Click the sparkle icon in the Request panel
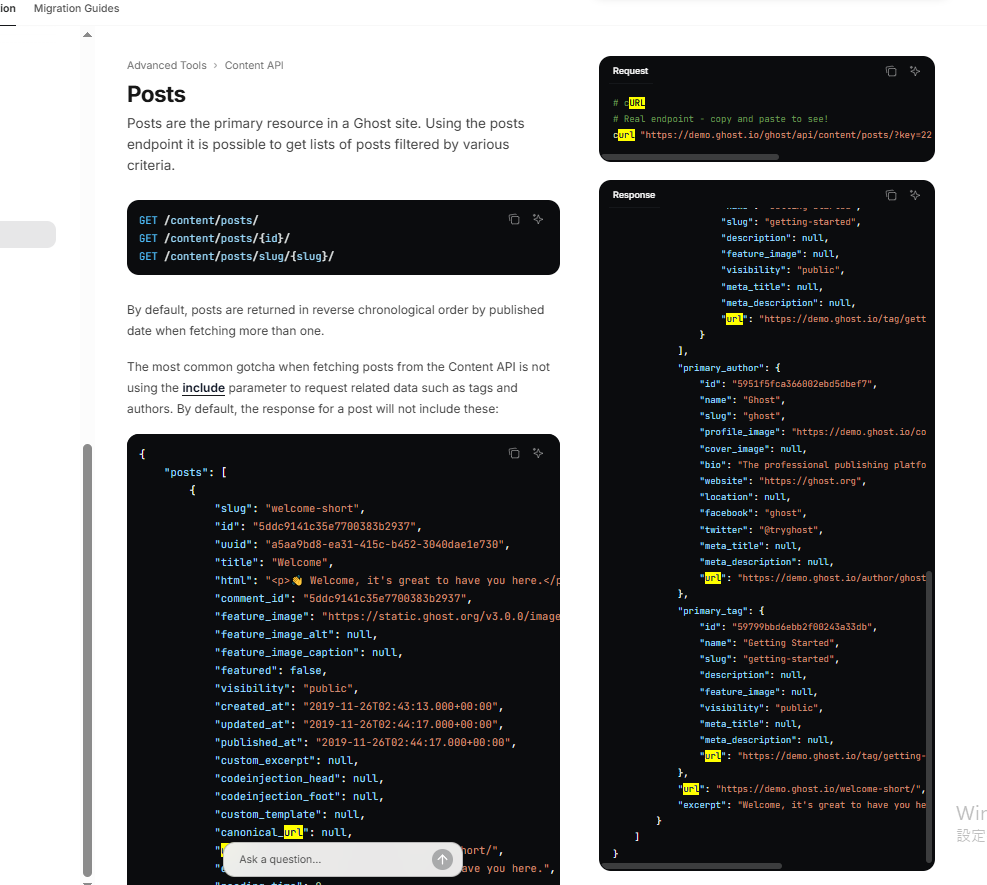 tap(915, 71)
